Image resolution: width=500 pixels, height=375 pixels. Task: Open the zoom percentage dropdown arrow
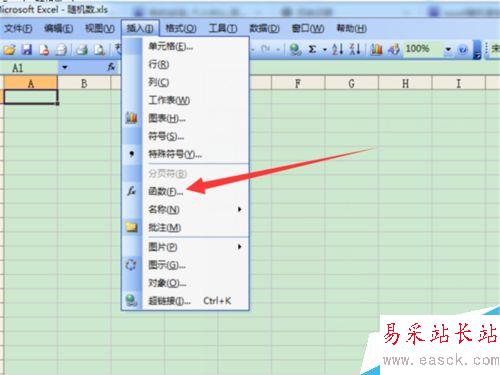coord(448,50)
